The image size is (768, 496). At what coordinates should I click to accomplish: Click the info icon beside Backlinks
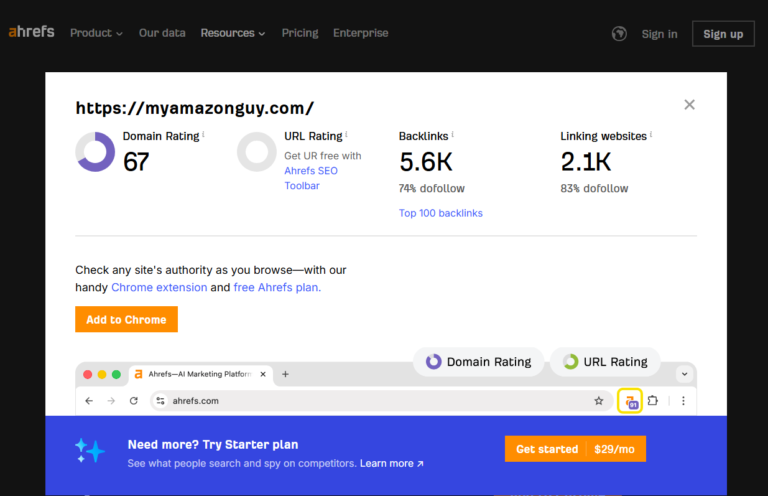(453, 134)
